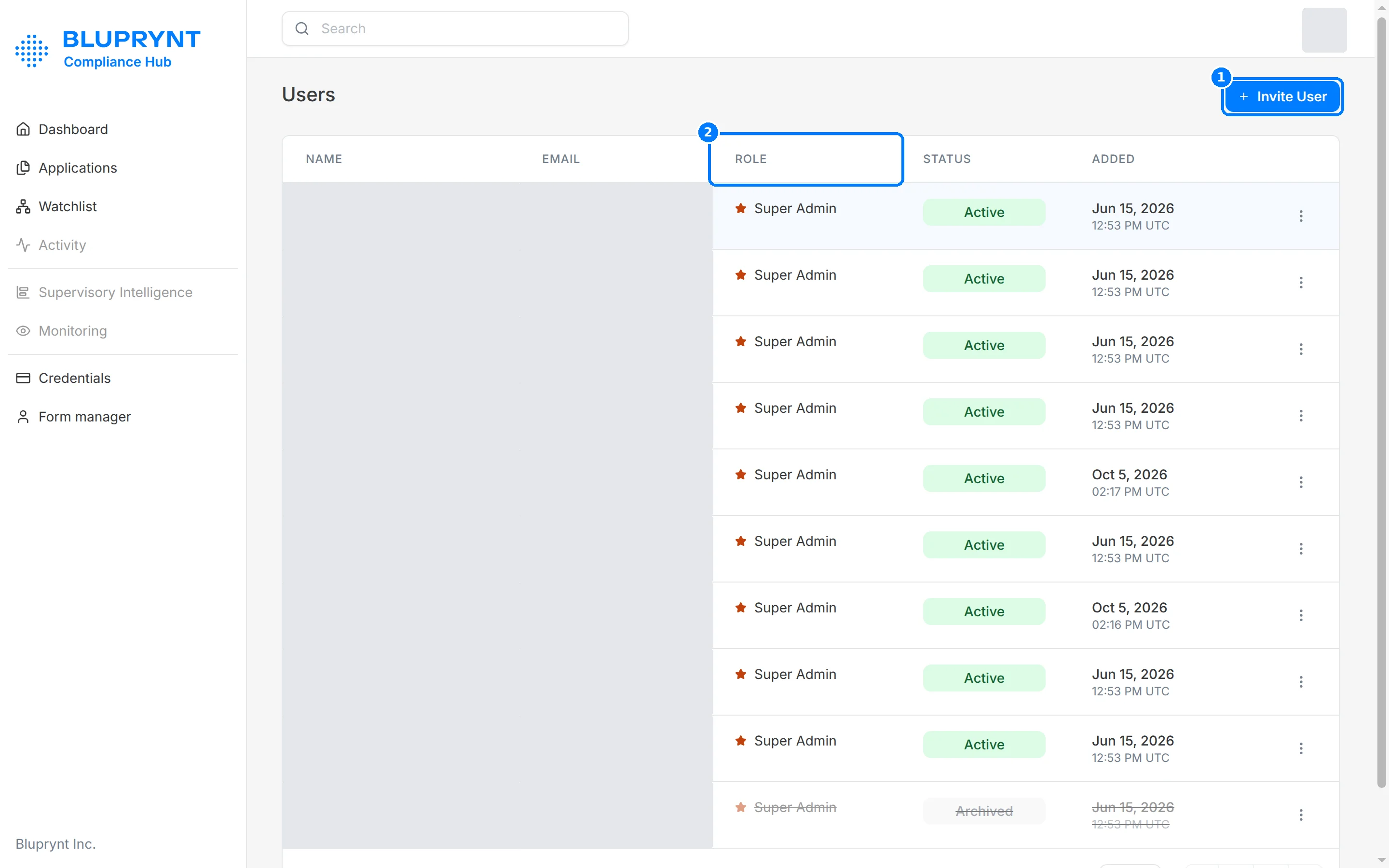Click the EMAIL column header
Screen dimensions: 1389x868
click(561, 159)
